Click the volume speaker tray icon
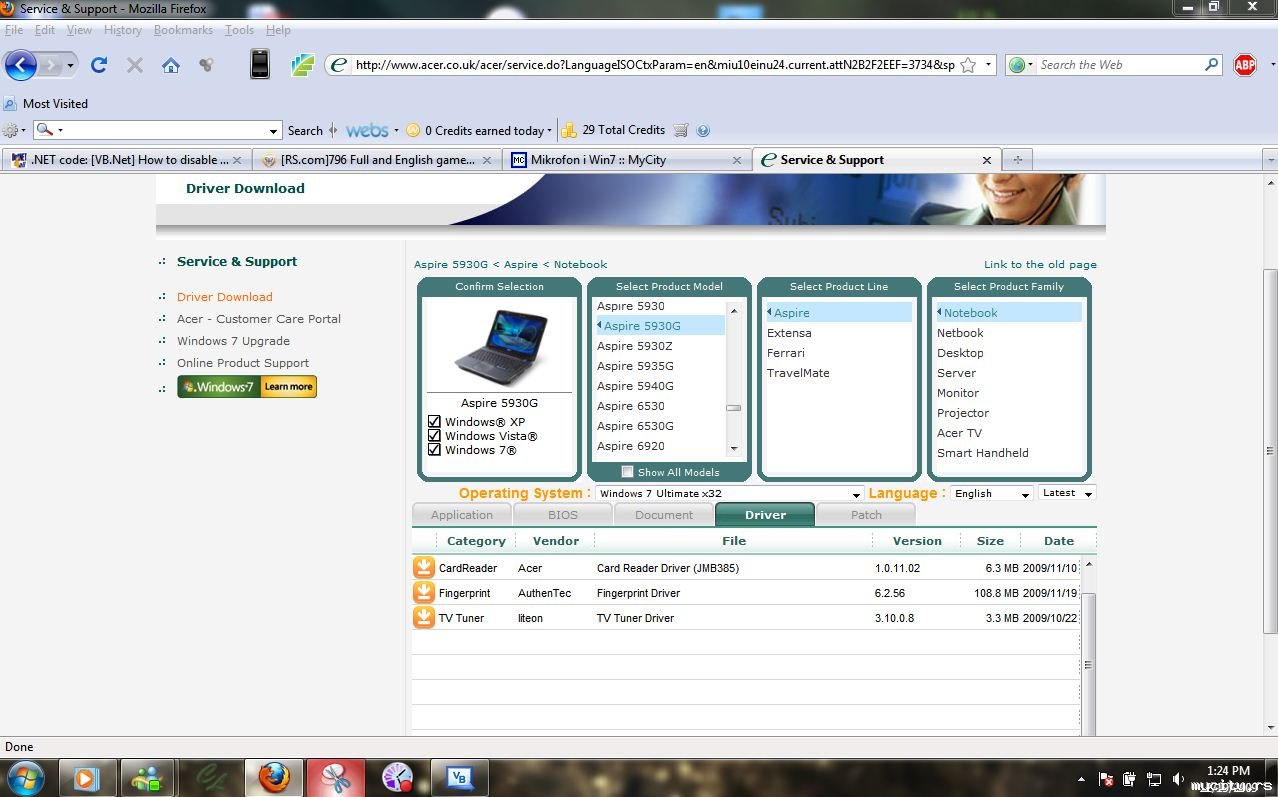 [1178, 779]
